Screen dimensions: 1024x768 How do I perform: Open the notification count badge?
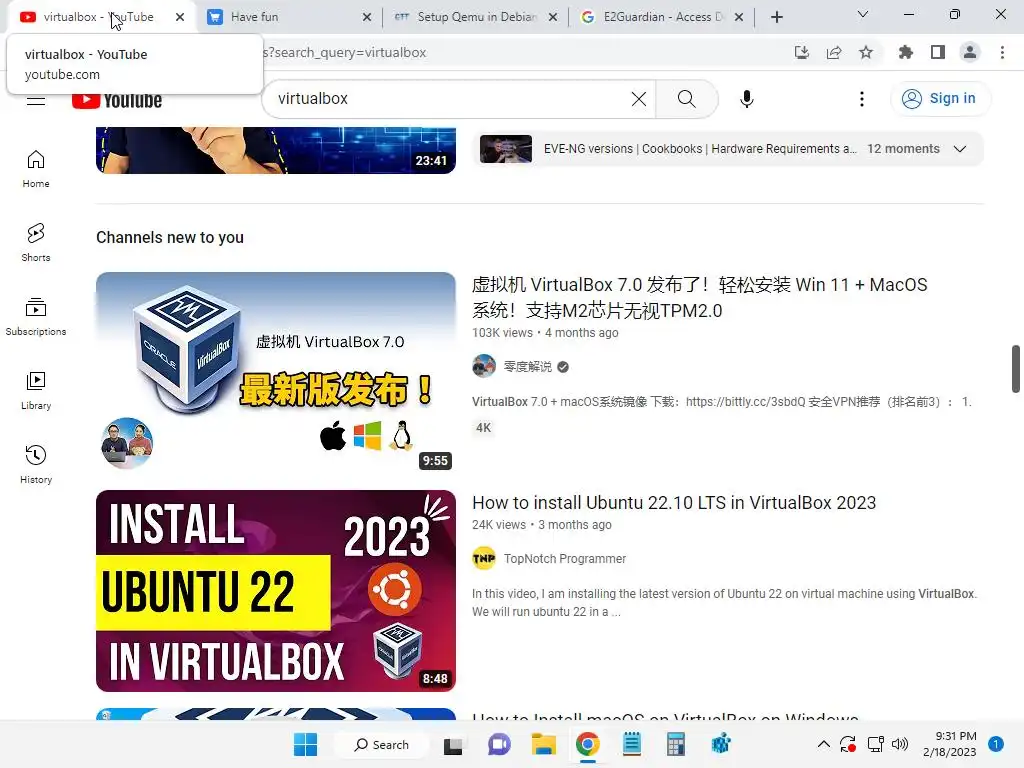[996, 744]
